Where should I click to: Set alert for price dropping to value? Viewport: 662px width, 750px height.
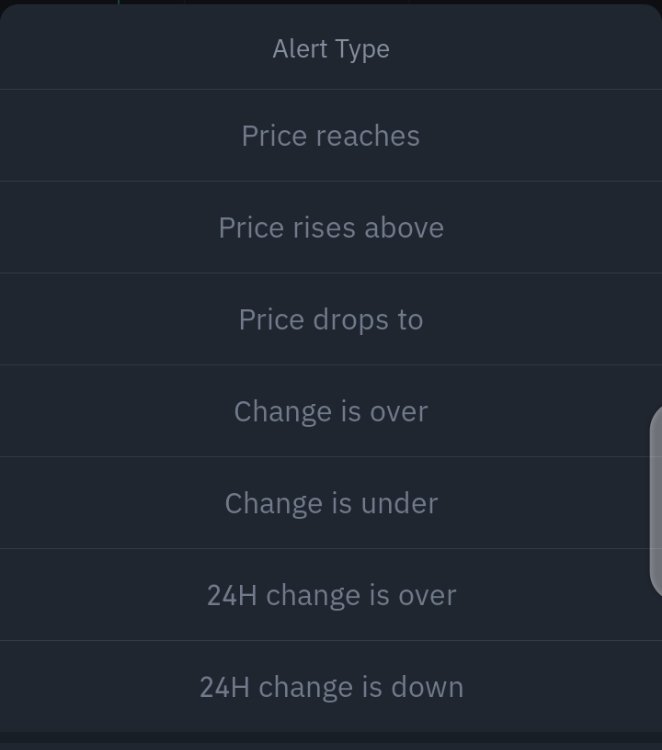click(331, 320)
